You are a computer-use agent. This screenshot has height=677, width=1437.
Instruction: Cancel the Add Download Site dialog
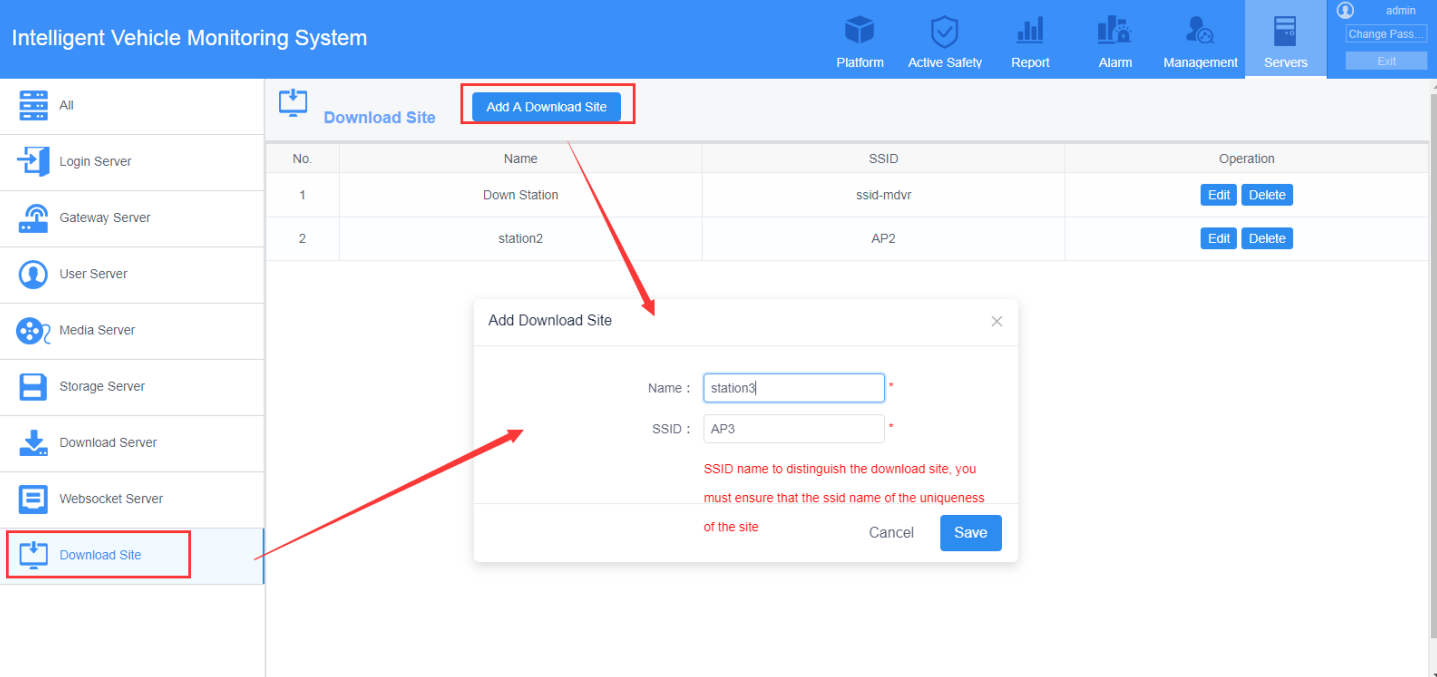pyautogui.click(x=891, y=533)
